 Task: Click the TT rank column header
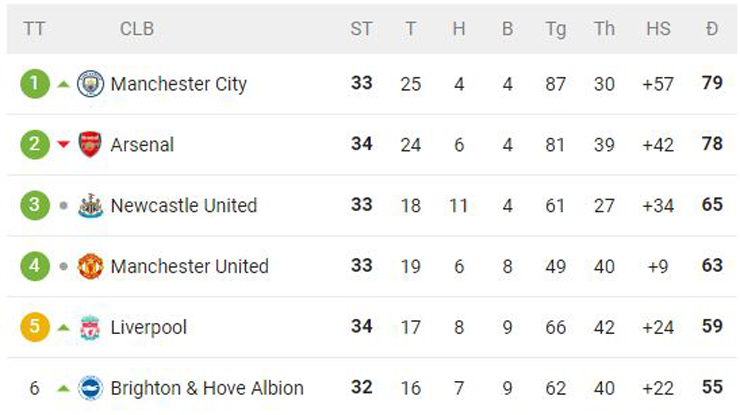(x=34, y=29)
